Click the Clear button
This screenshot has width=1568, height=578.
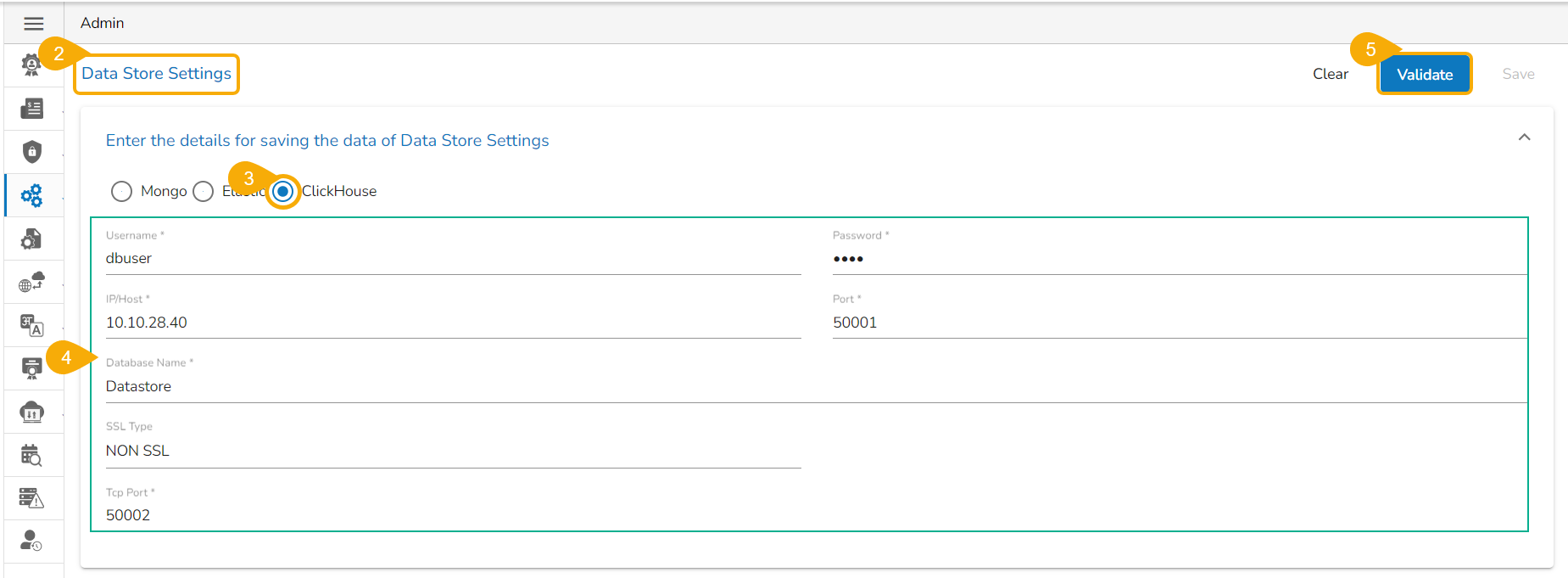tap(1330, 75)
